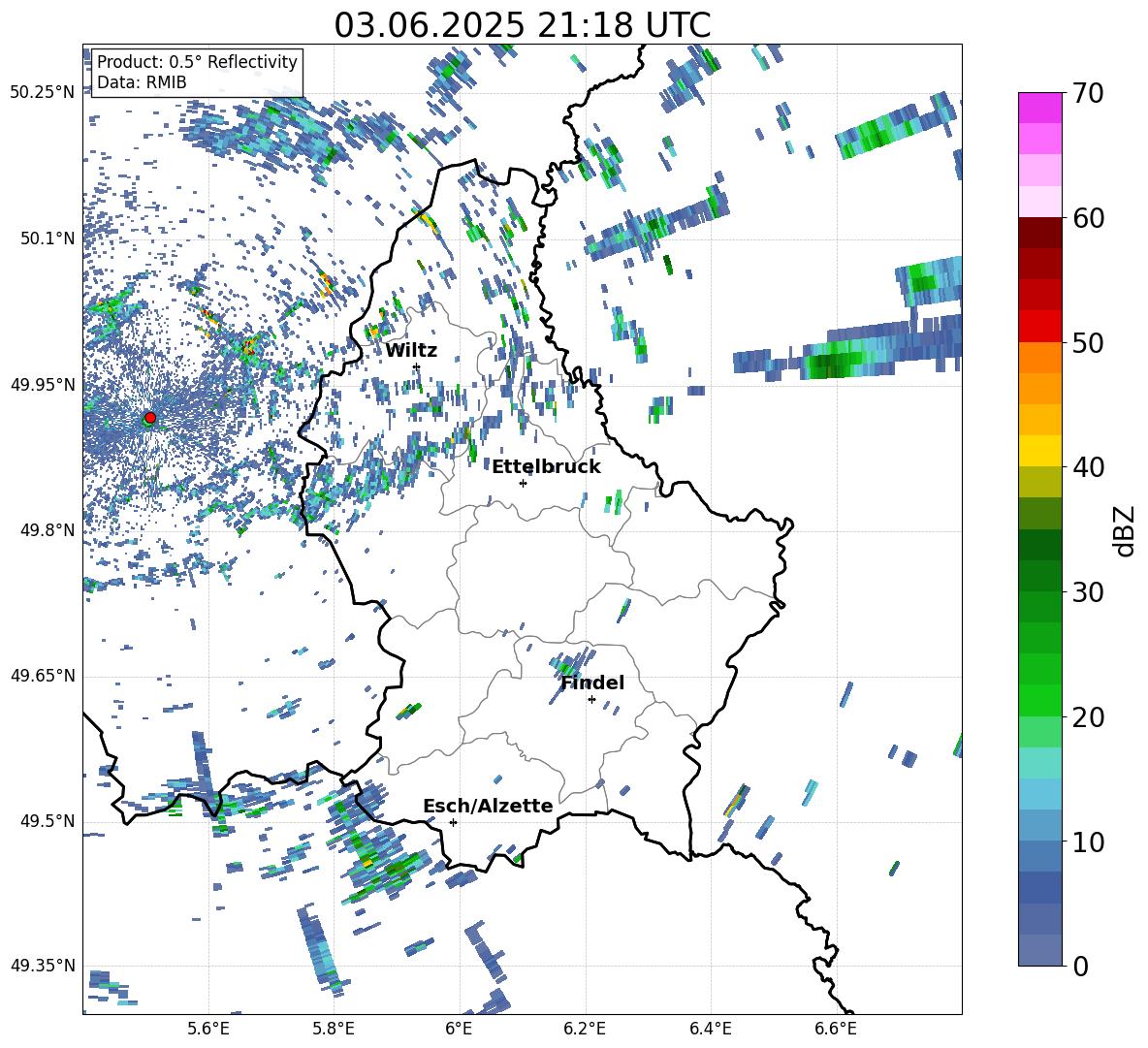
Task: Click the colorbar value 70
Action: 1088,93
